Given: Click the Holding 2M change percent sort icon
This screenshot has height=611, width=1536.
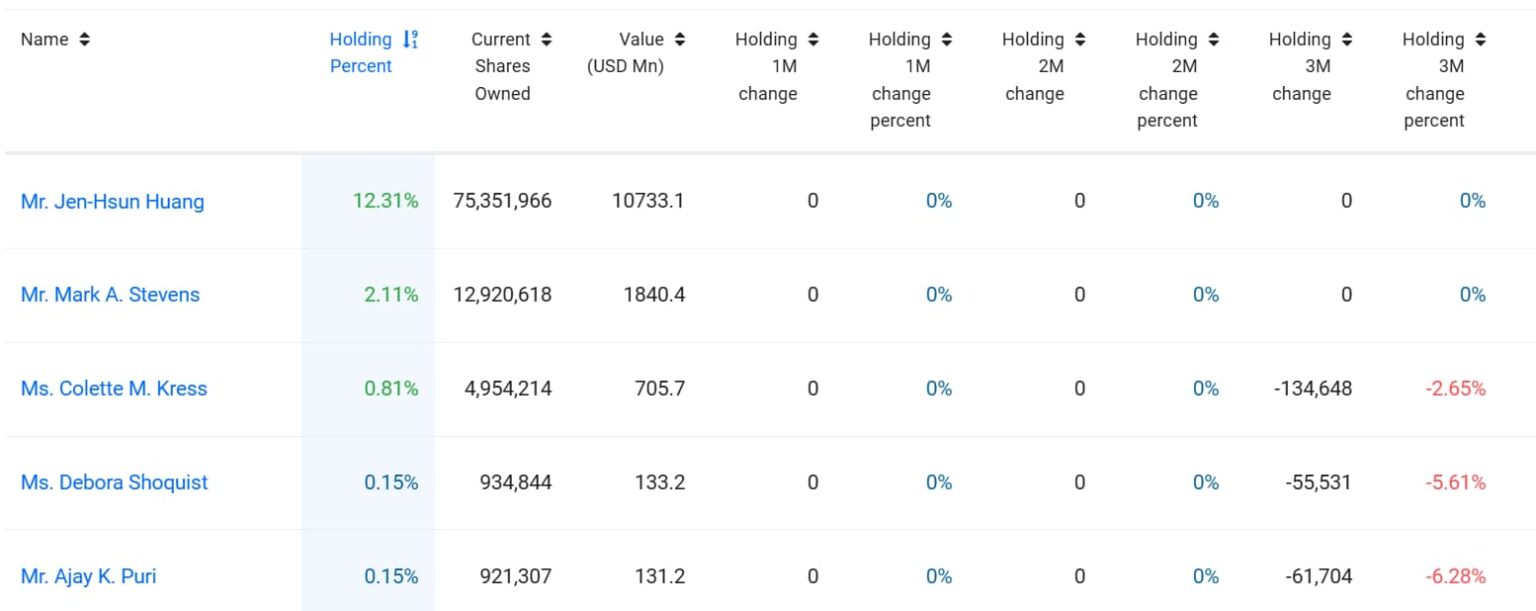Looking at the screenshot, I should (x=1214, y=39).
